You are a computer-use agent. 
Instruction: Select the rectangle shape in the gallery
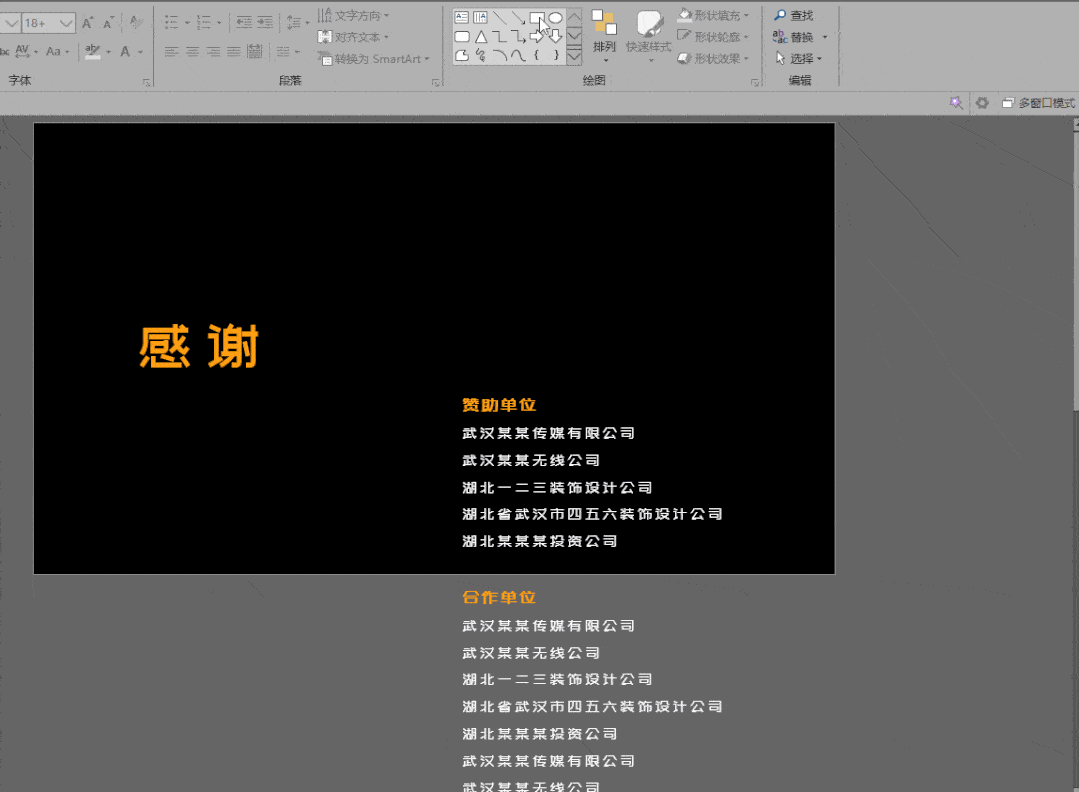536,18
